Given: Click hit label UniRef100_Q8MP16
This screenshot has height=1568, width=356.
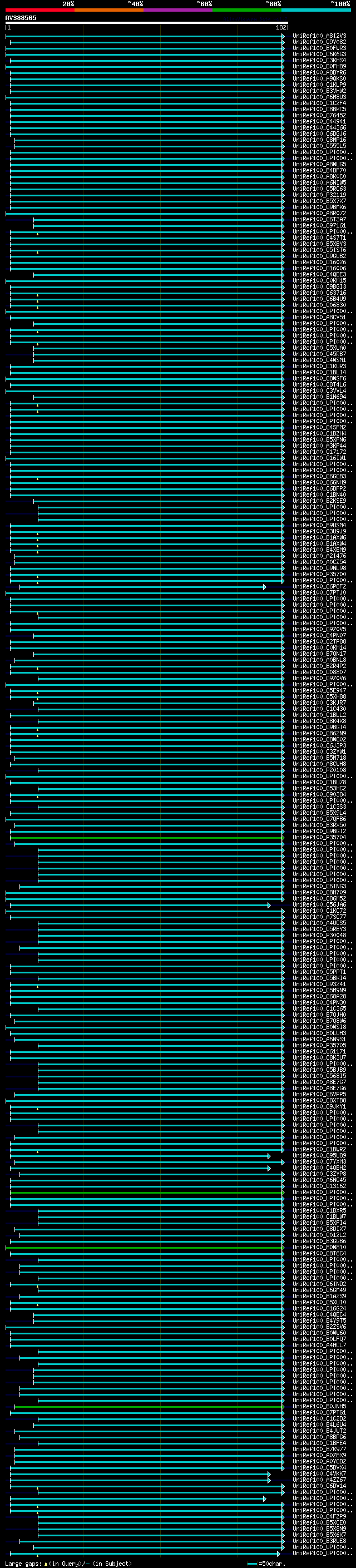Looking at the screenshot, I should coord(319,140).
